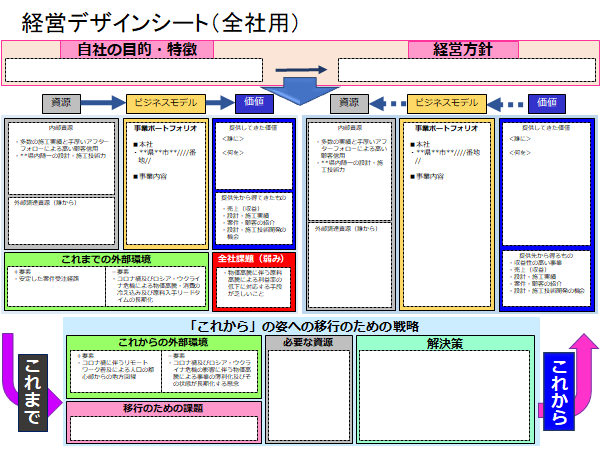Select the 自社の目的・特徴 pink header

(137, 50)
